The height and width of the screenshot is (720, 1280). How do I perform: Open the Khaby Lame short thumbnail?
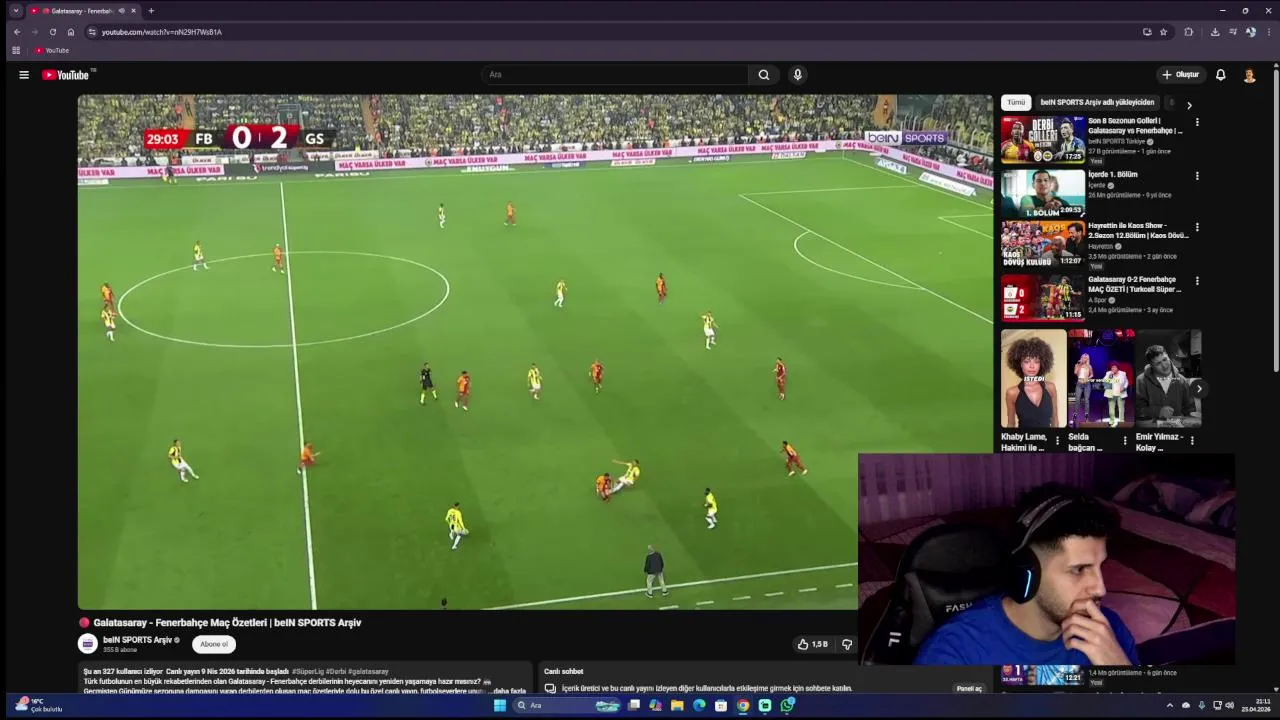pyautogui.click(x=1033, y=379)
